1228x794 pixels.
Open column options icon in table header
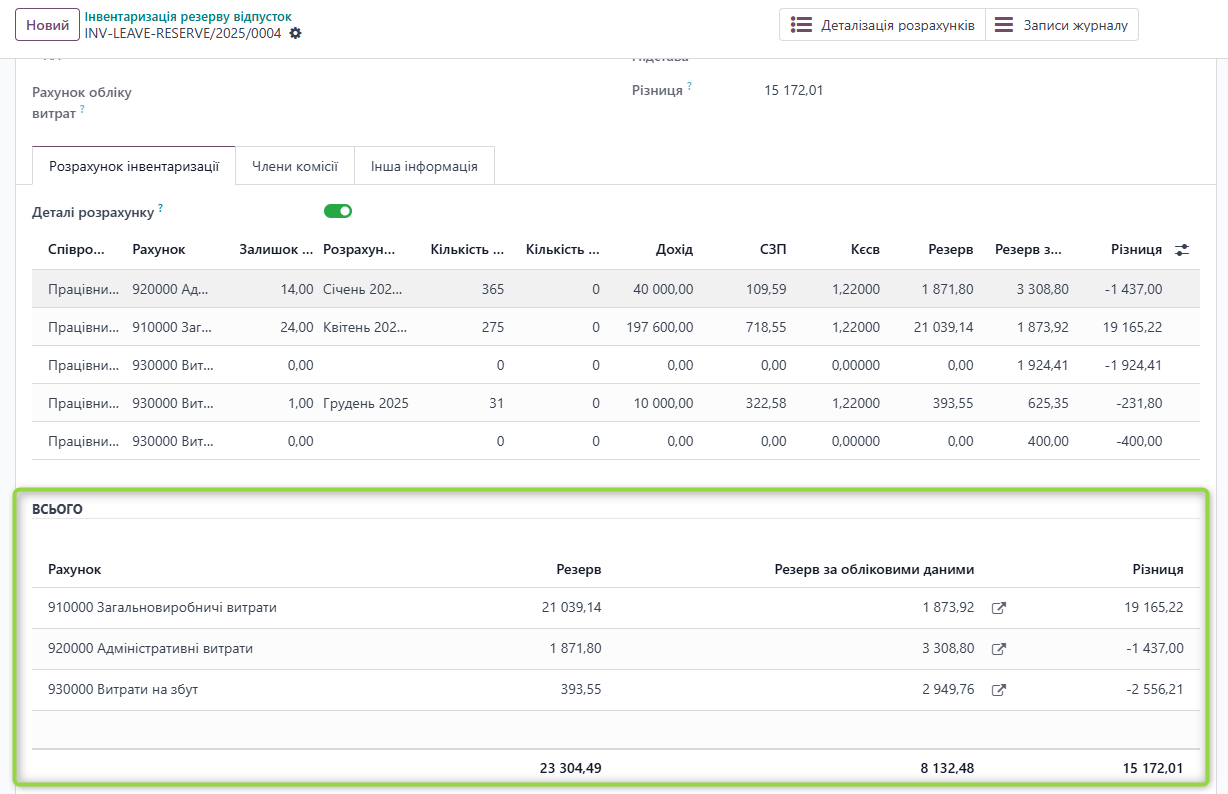[x=1182, y=250]
